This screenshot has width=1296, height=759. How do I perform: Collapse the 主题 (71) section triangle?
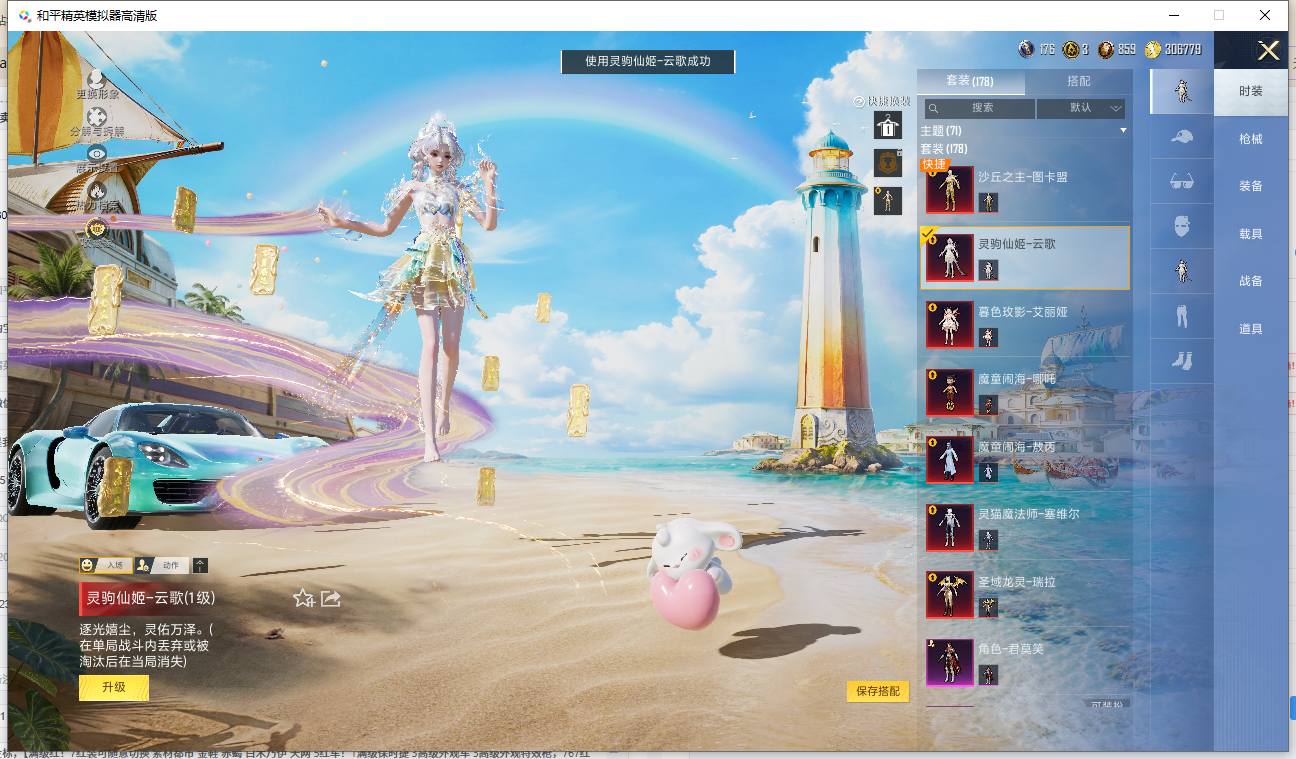(x=1123, y=131)
